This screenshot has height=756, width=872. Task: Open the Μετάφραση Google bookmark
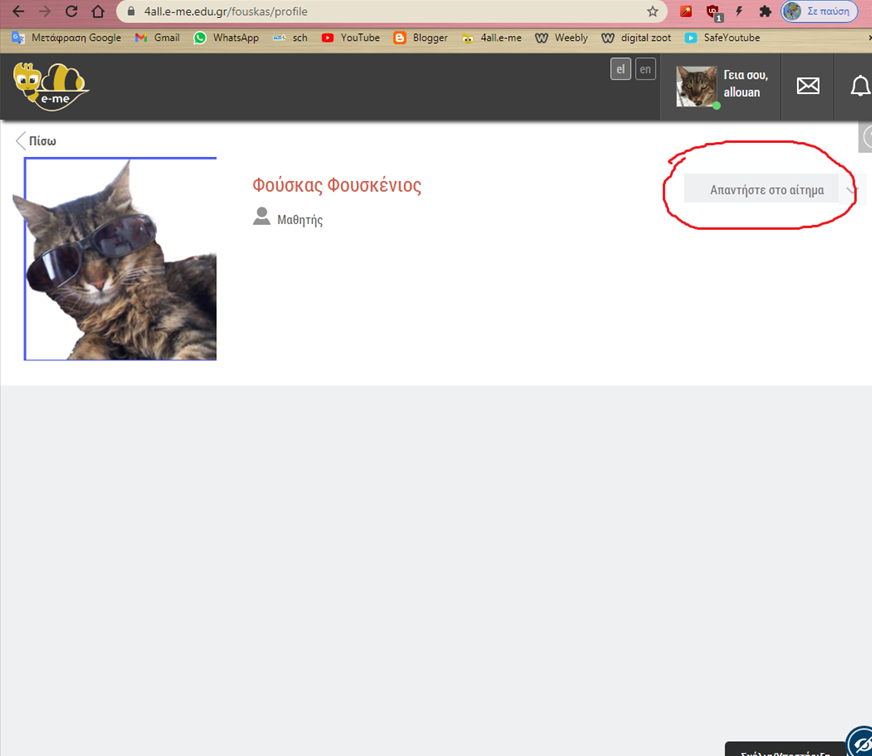click(67, 37)
